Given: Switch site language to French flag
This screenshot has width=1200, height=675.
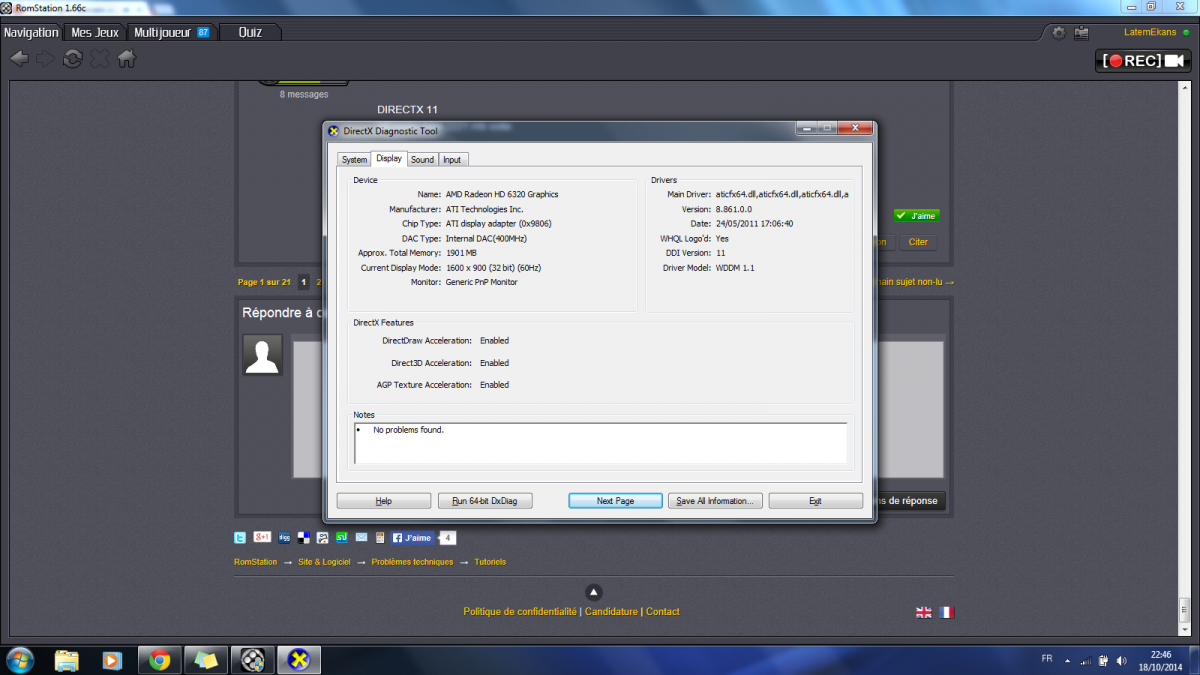Looking at the screenshot, I should (x=946, y=612).
